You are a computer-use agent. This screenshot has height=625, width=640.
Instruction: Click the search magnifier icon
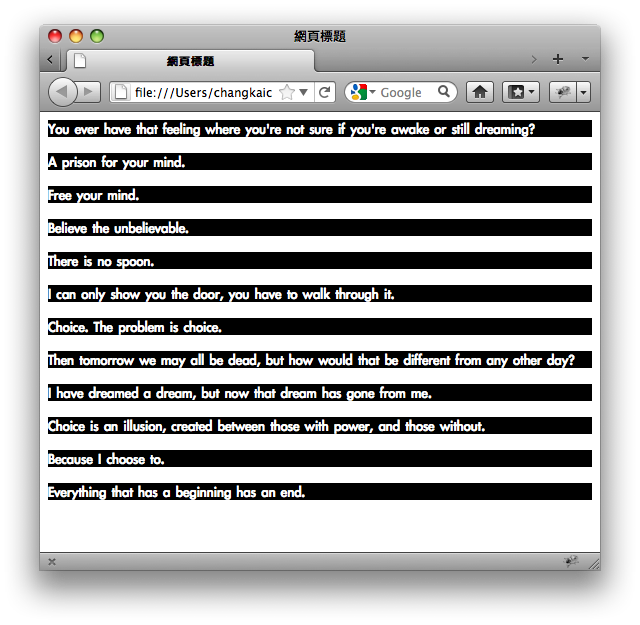pos(444,91)
